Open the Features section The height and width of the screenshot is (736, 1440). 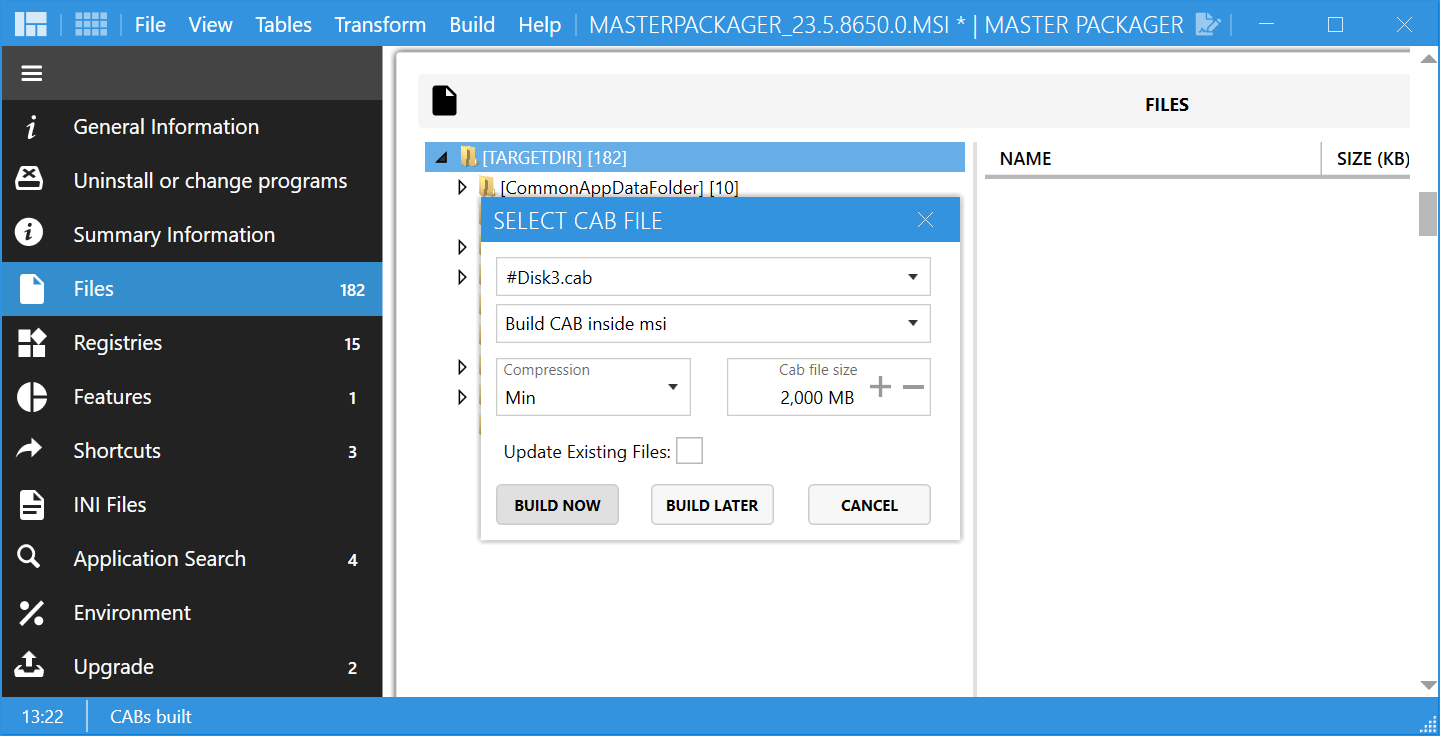tap(192, 397)
